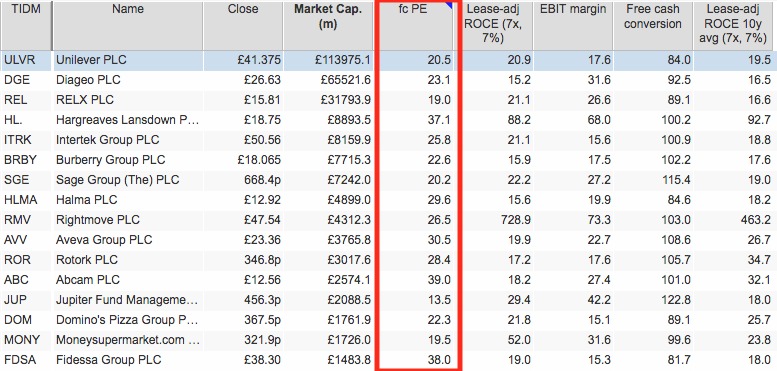
Task: Click the Free cash conversion column header
Action: tap(653, 25)
